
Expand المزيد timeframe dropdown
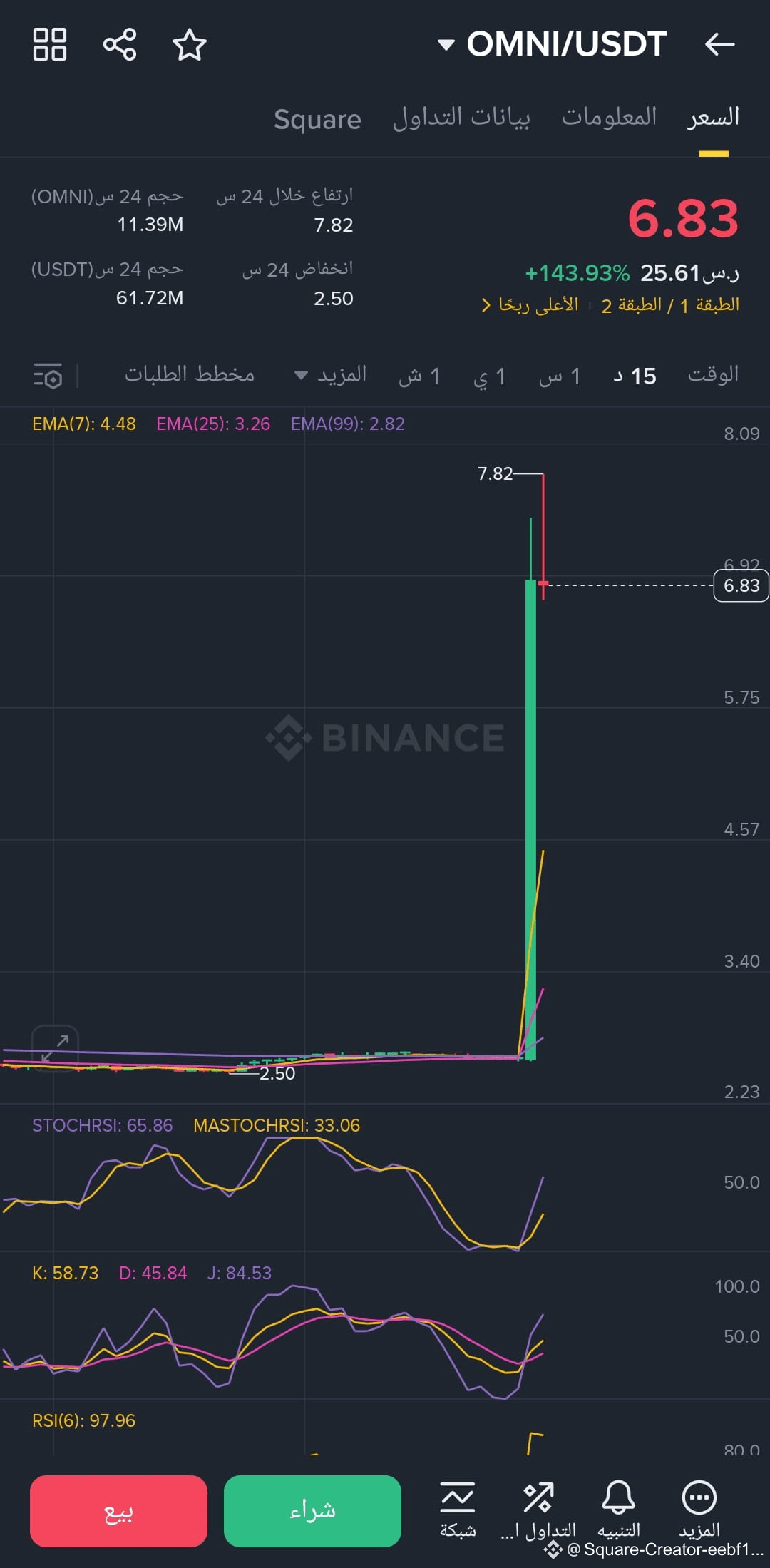point(331,375)
